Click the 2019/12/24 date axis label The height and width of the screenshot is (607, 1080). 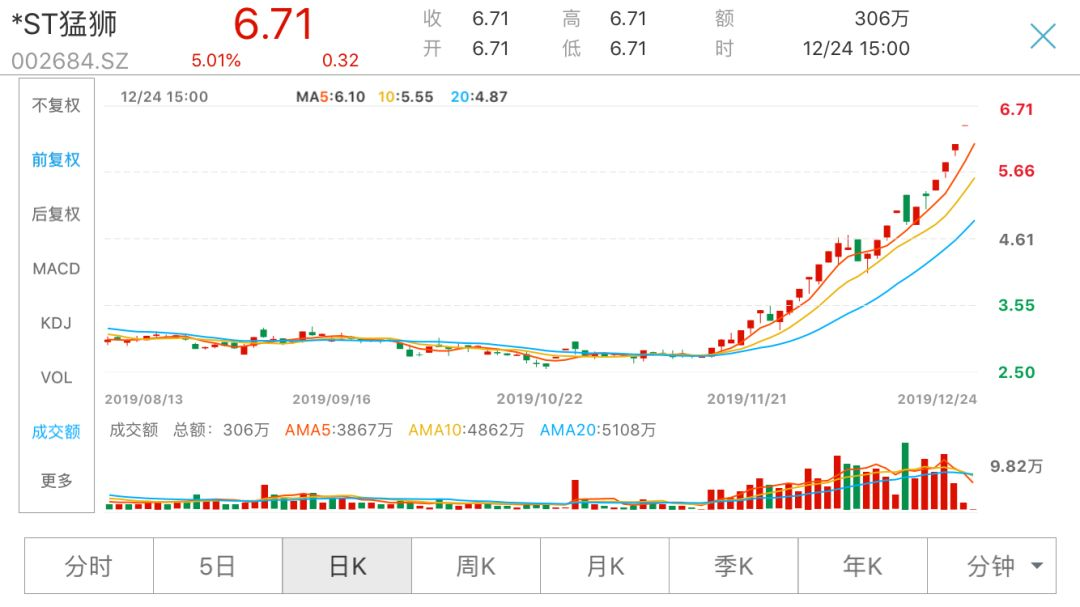point(937,399)
